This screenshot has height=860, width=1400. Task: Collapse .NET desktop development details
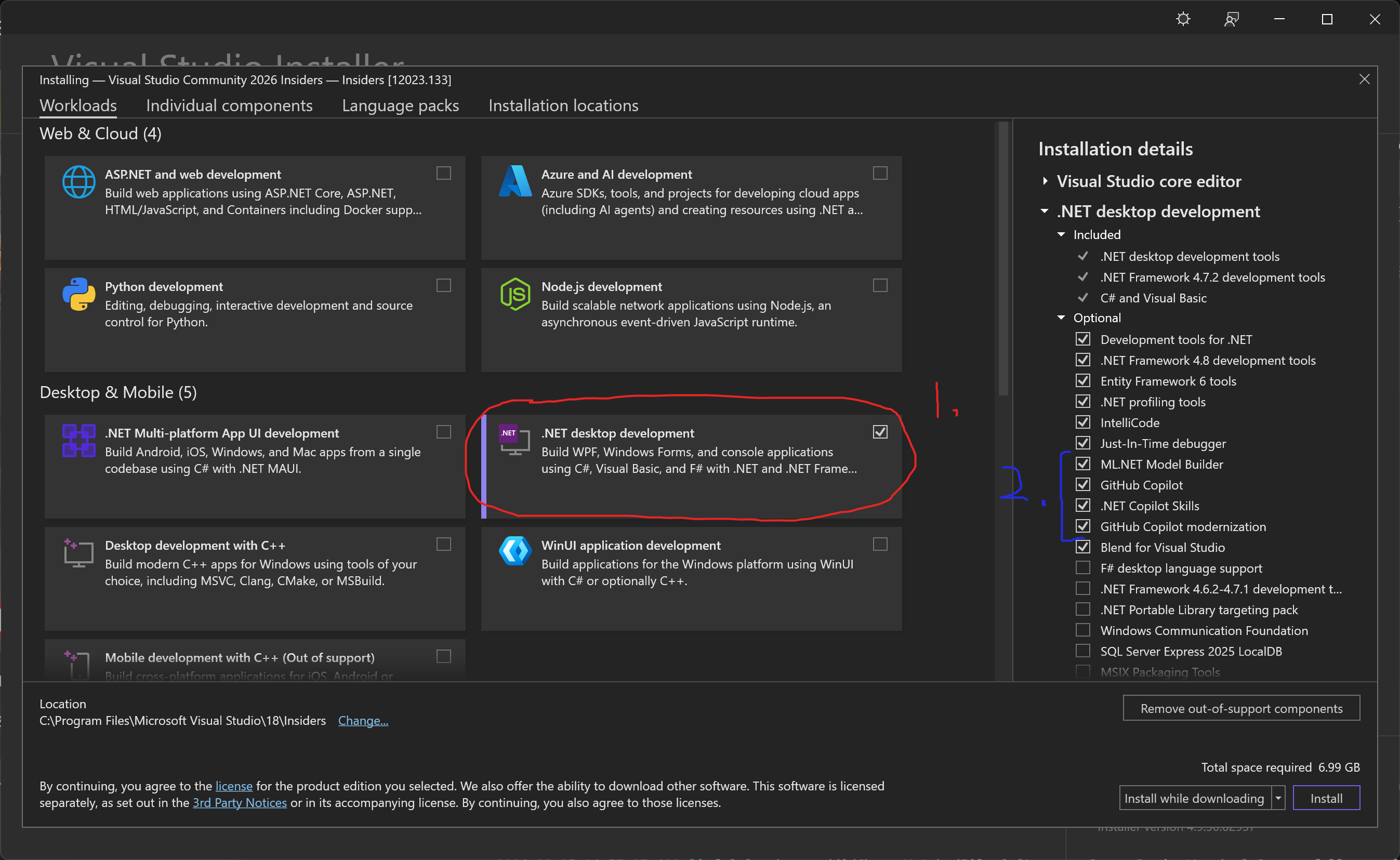pos(1045,211)
